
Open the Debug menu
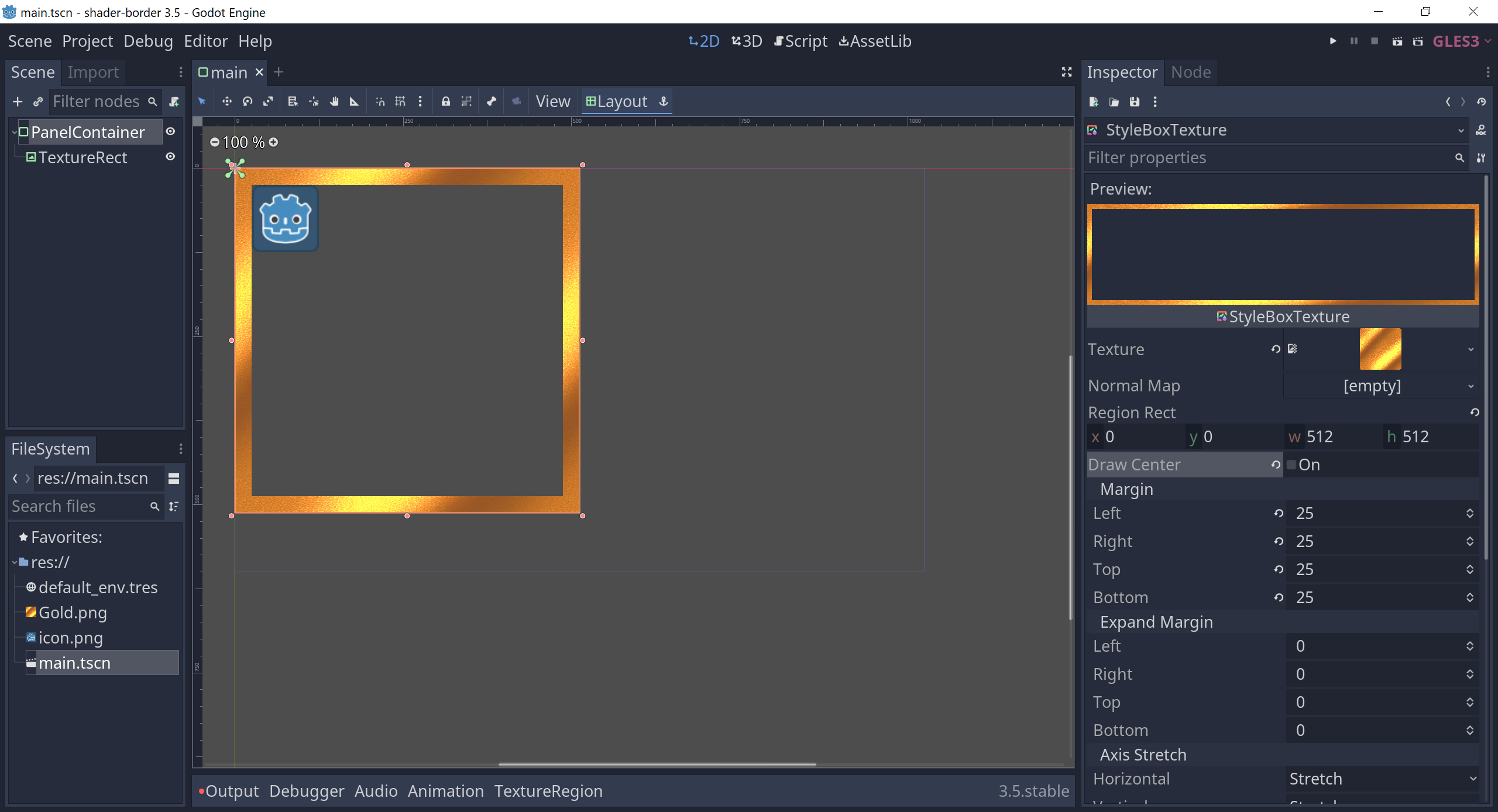(148, 41)
